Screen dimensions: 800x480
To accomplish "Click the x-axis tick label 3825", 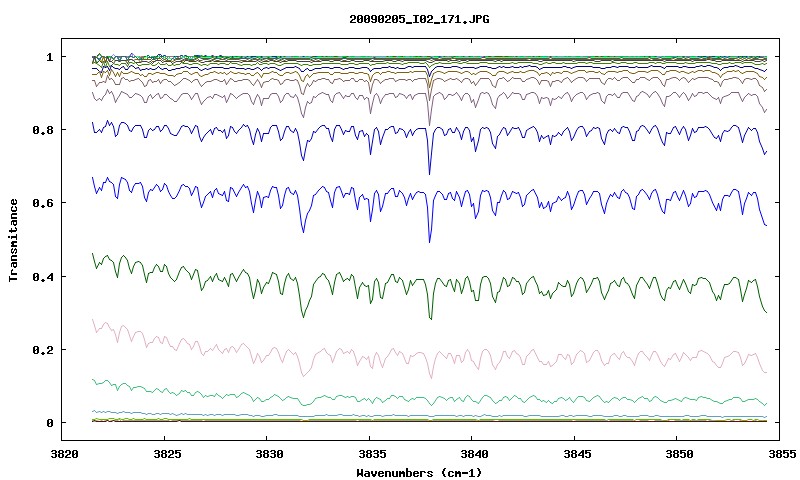I will 166,454.
